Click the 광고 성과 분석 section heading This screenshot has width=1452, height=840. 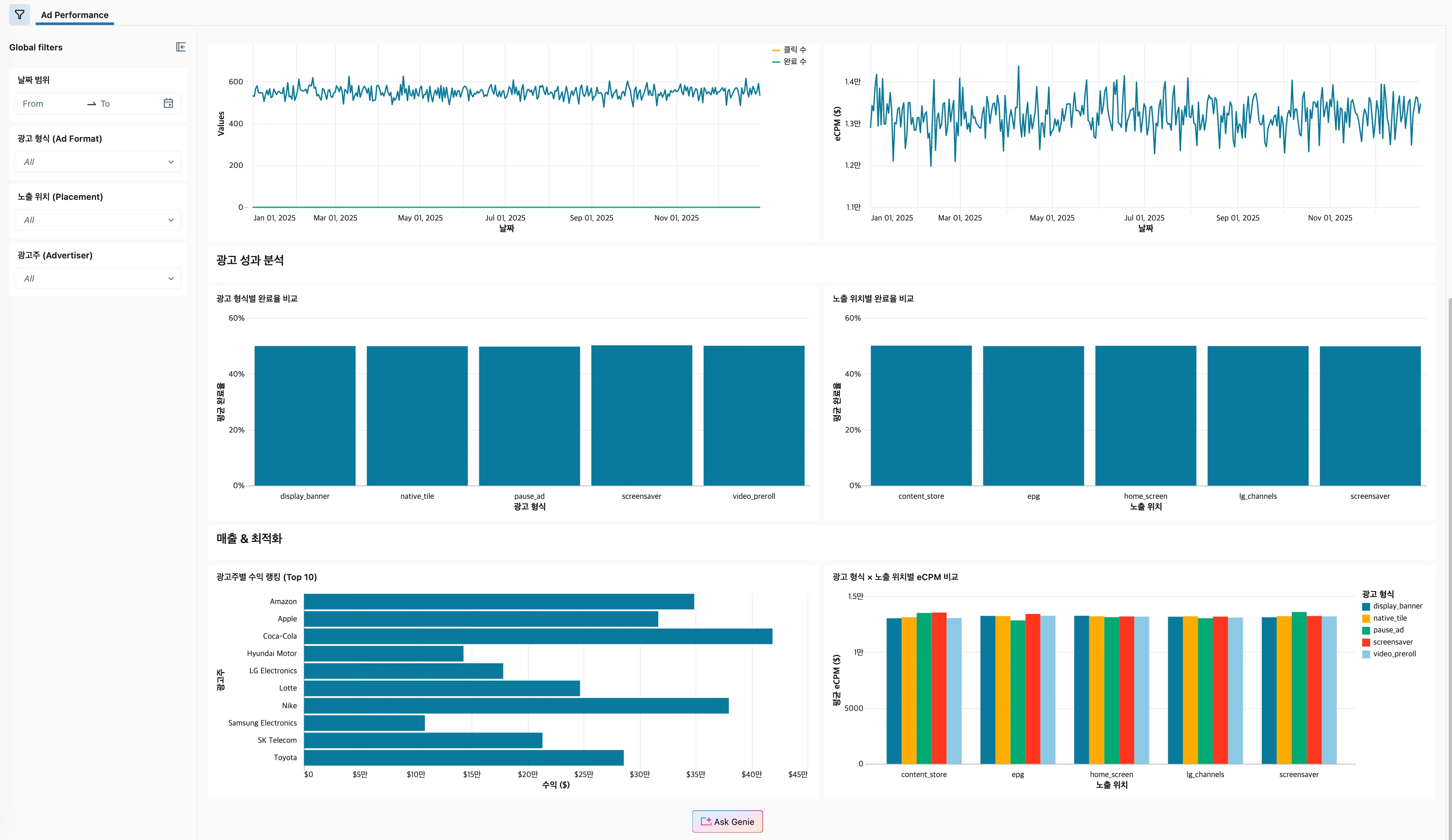pos(250,260)
